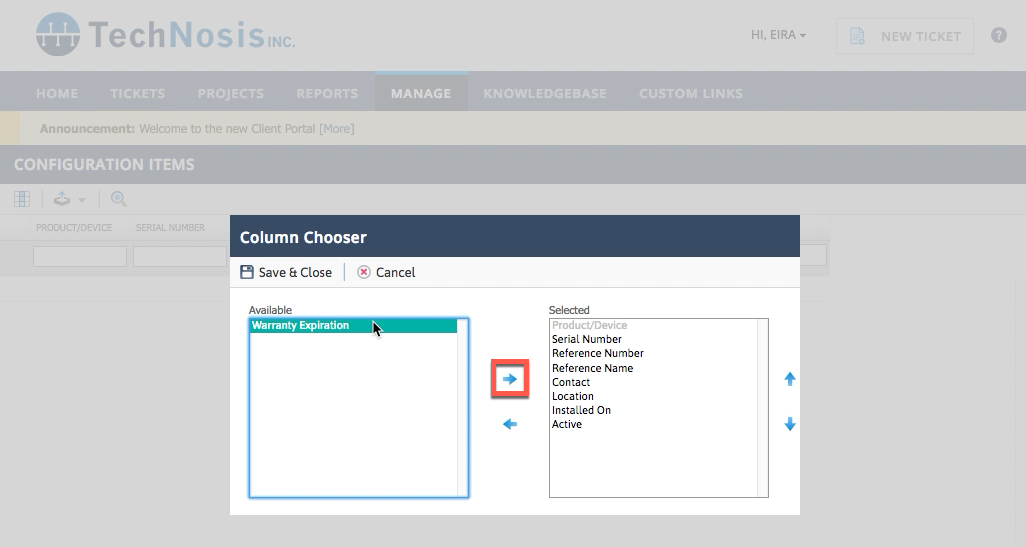Select Warranty Expiration in the Available list
Image resolution: width=1026 pixels, height=547 pixels.
[353, 325]
